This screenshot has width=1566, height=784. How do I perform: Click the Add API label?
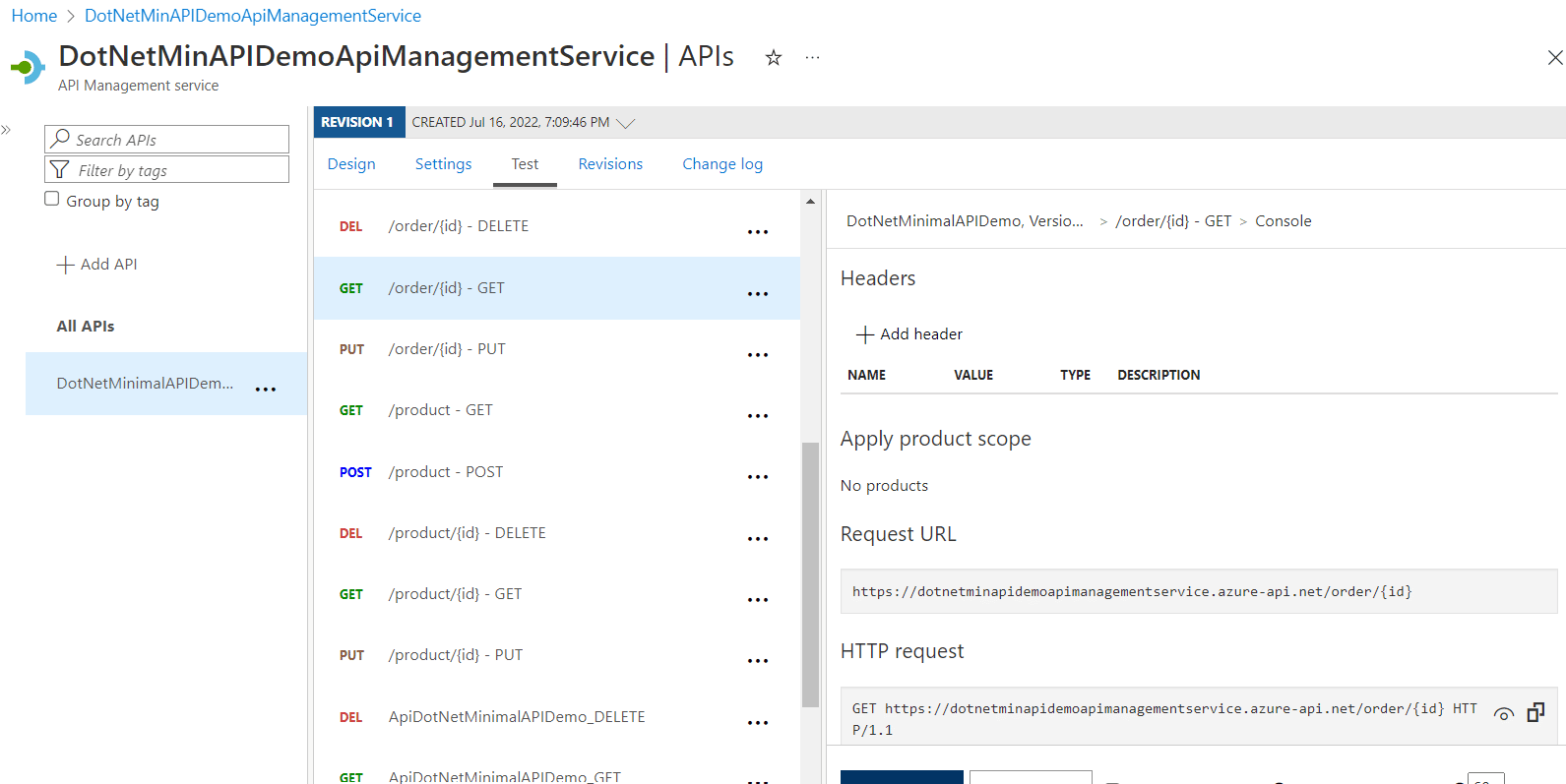coord(108,265)
